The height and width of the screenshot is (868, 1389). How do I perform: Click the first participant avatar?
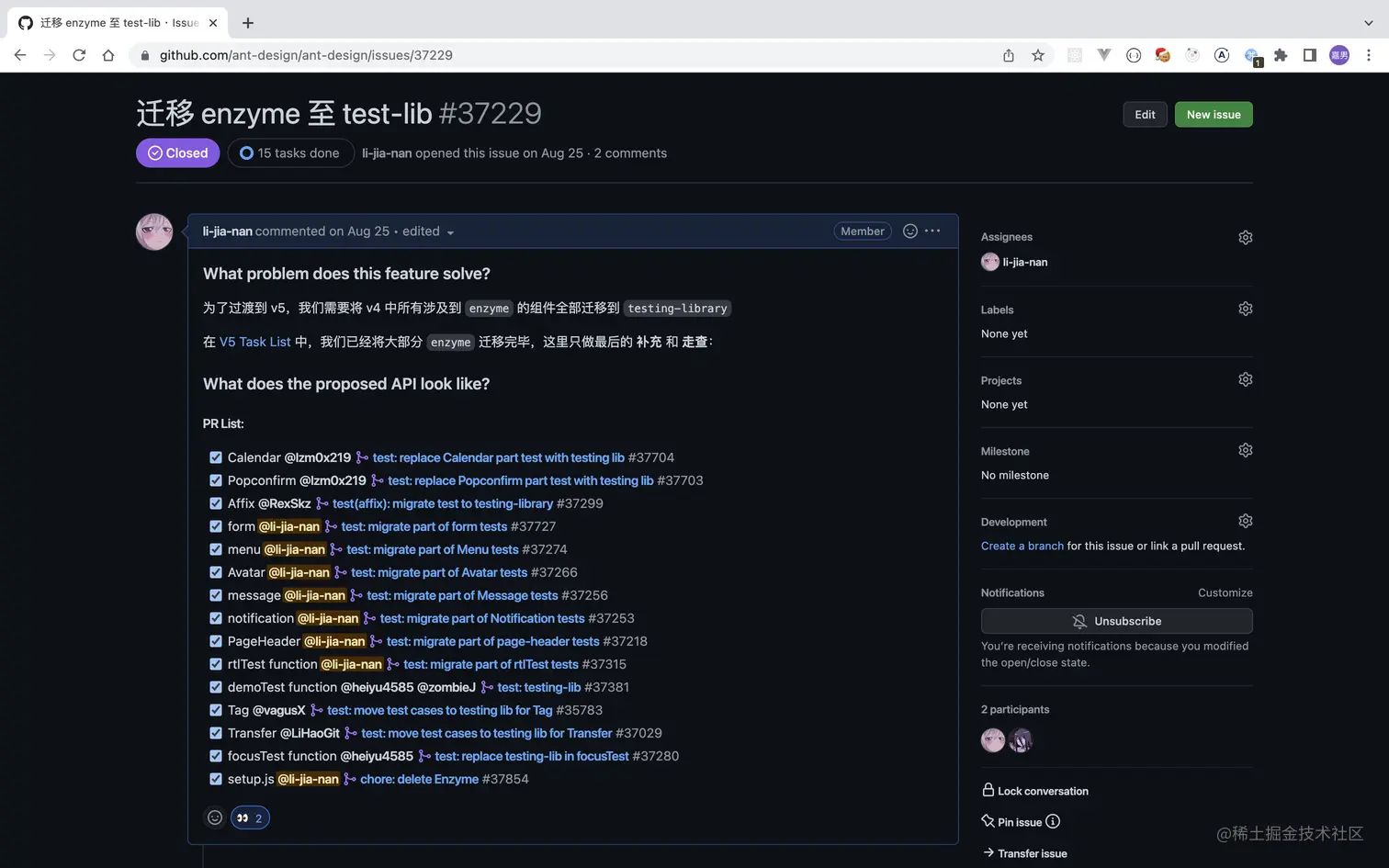pos(993,740)
